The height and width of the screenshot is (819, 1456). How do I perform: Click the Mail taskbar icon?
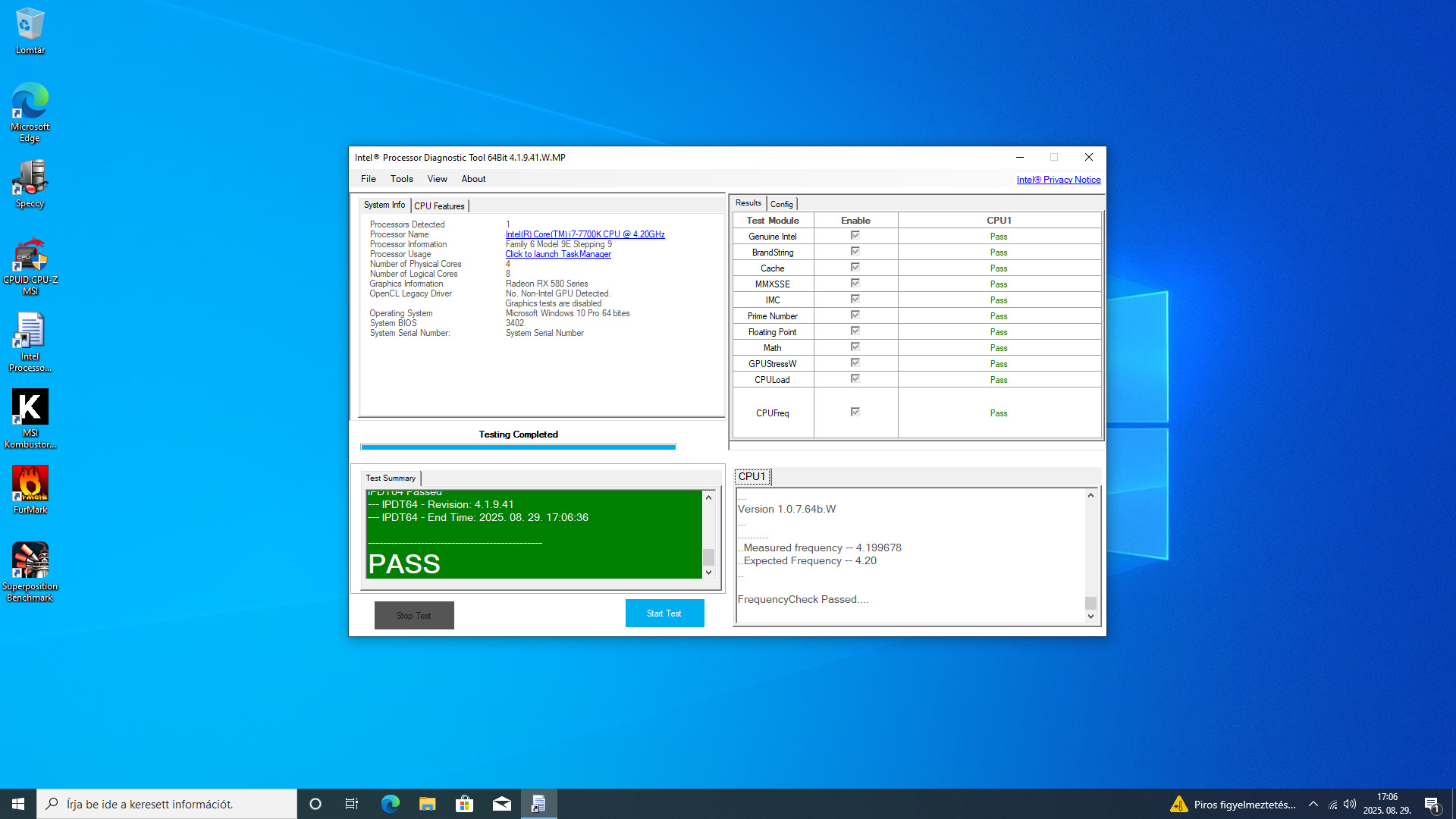(501, 804)
